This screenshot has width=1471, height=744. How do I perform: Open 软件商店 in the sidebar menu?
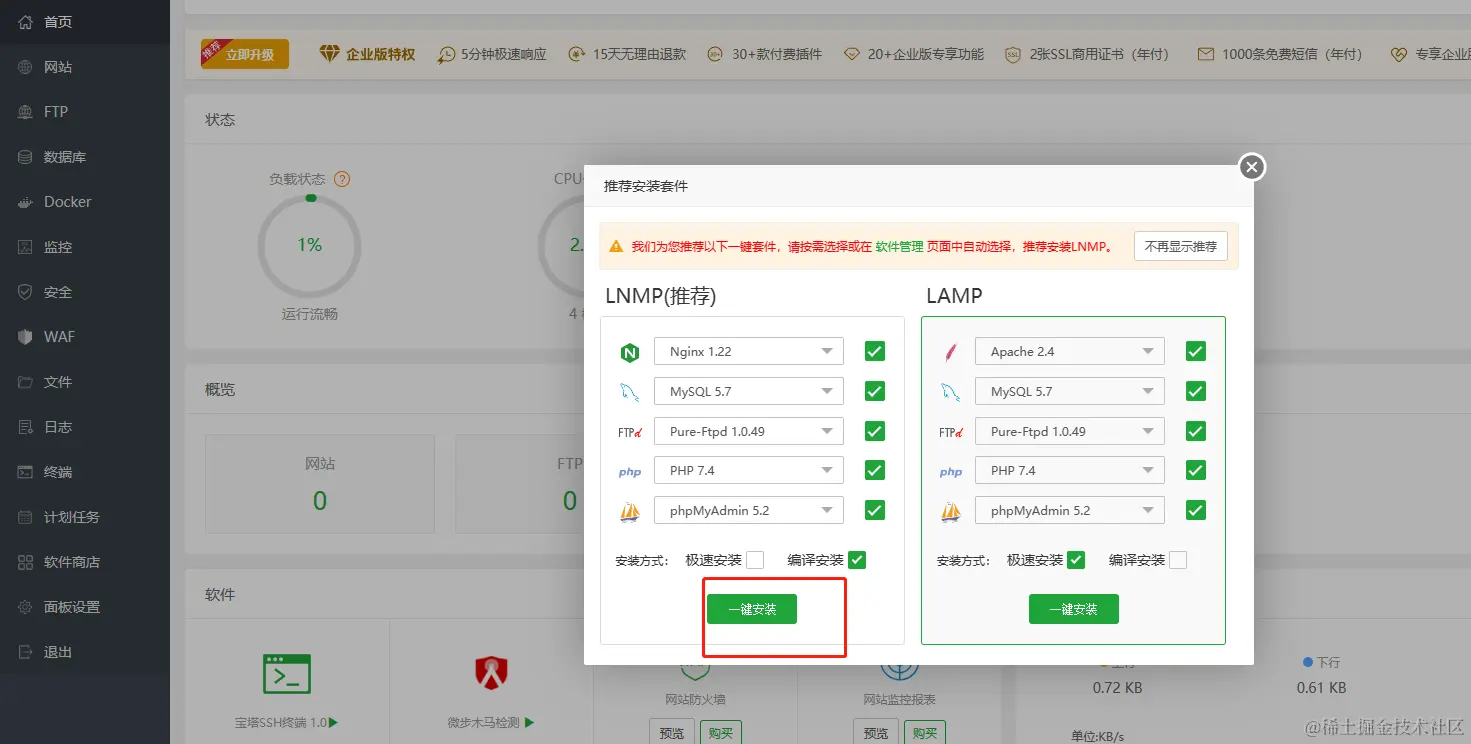[x=85, y=562]
